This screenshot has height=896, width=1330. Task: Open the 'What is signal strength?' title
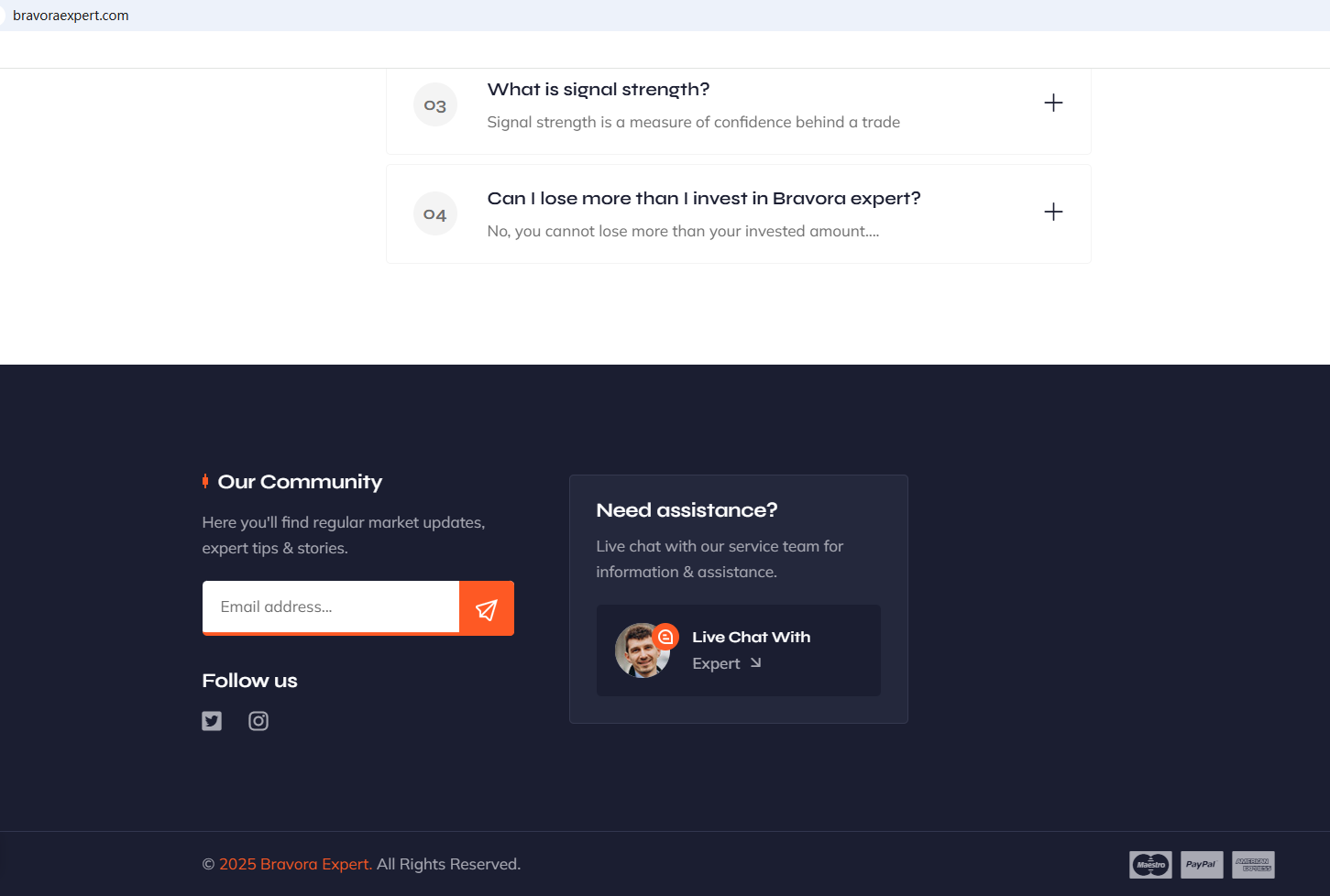[598, 90]
